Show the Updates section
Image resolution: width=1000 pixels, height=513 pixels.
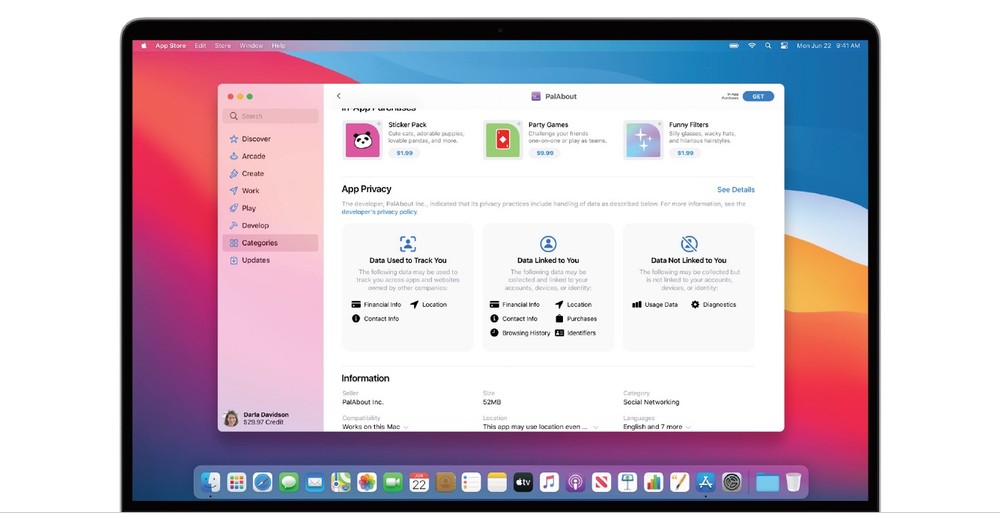pyautogui.click(x=270, y=260)
